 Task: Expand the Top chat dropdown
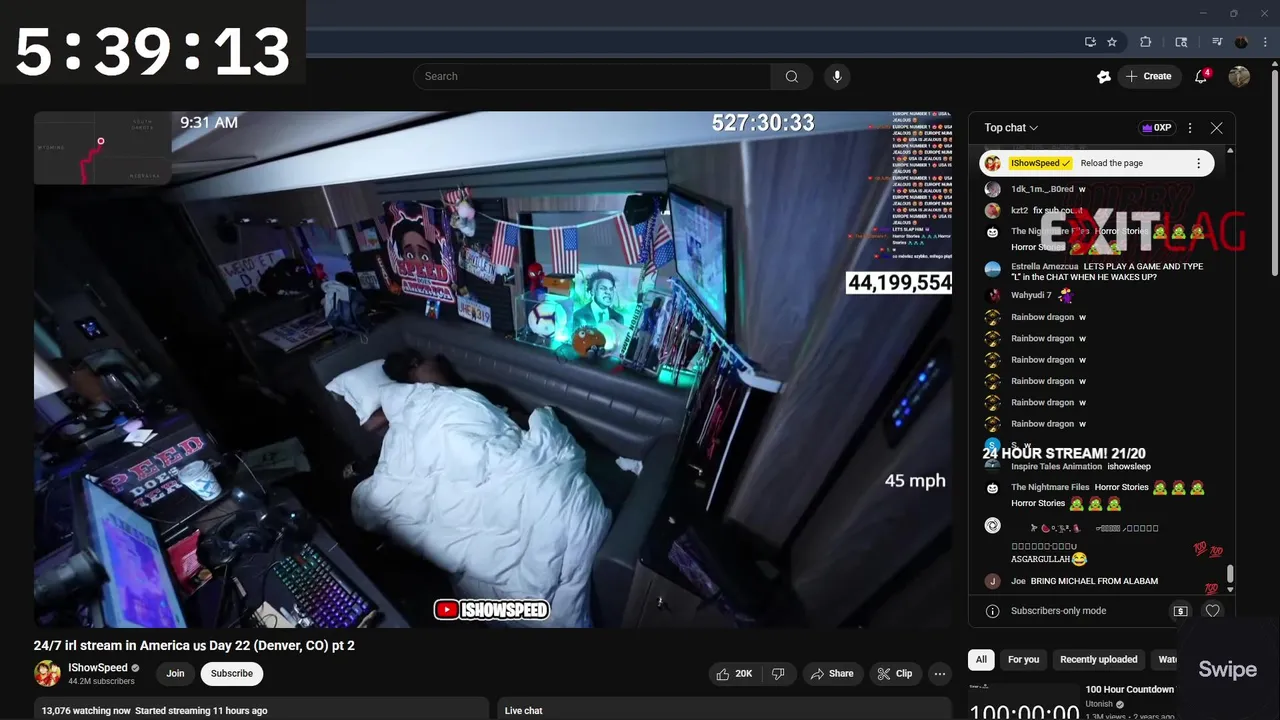point(1011,128)
